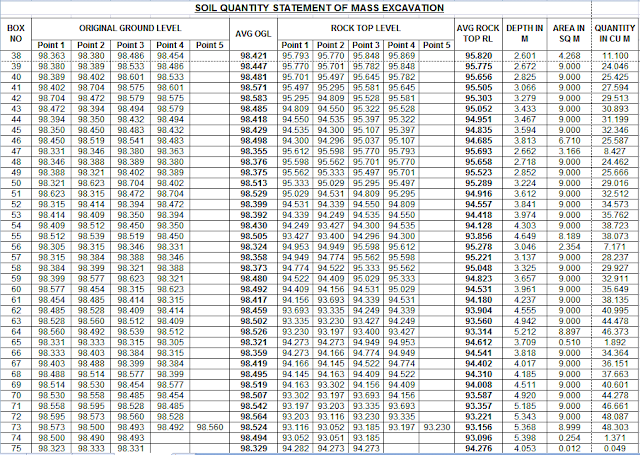Click AVG OGL value 98.421
Viewport: 640px width, 455px height.
[x=253, y=56]
